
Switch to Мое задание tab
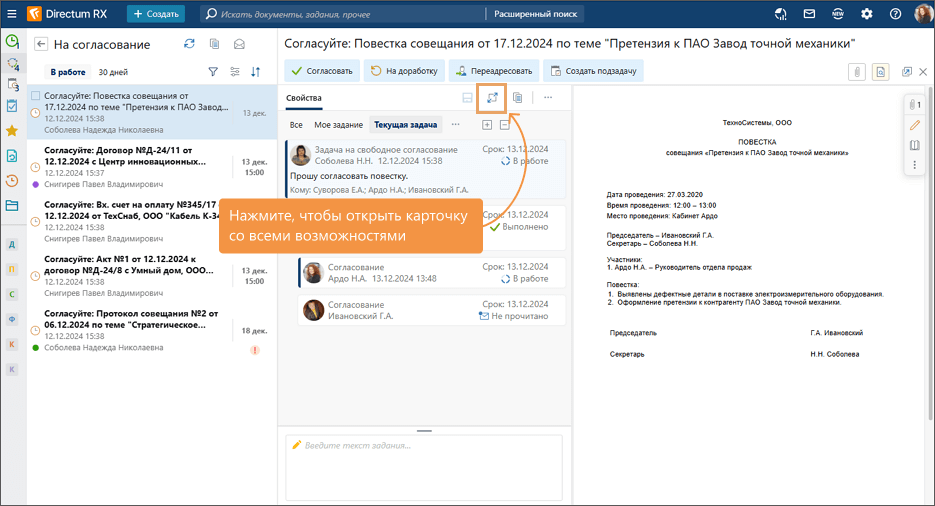[339, 125]
